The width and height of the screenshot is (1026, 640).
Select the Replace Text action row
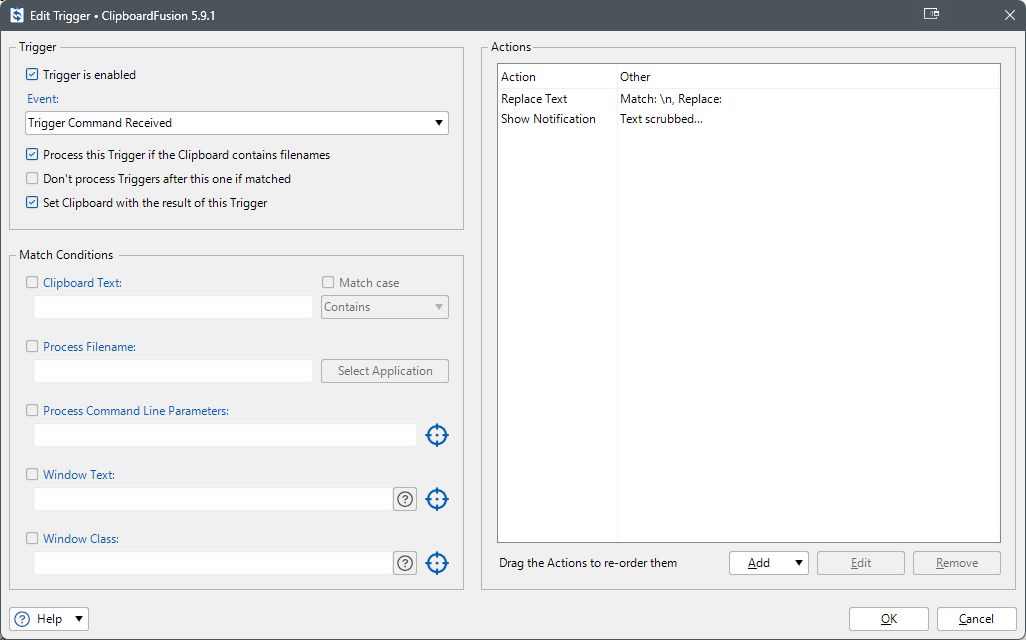(749, 99)
